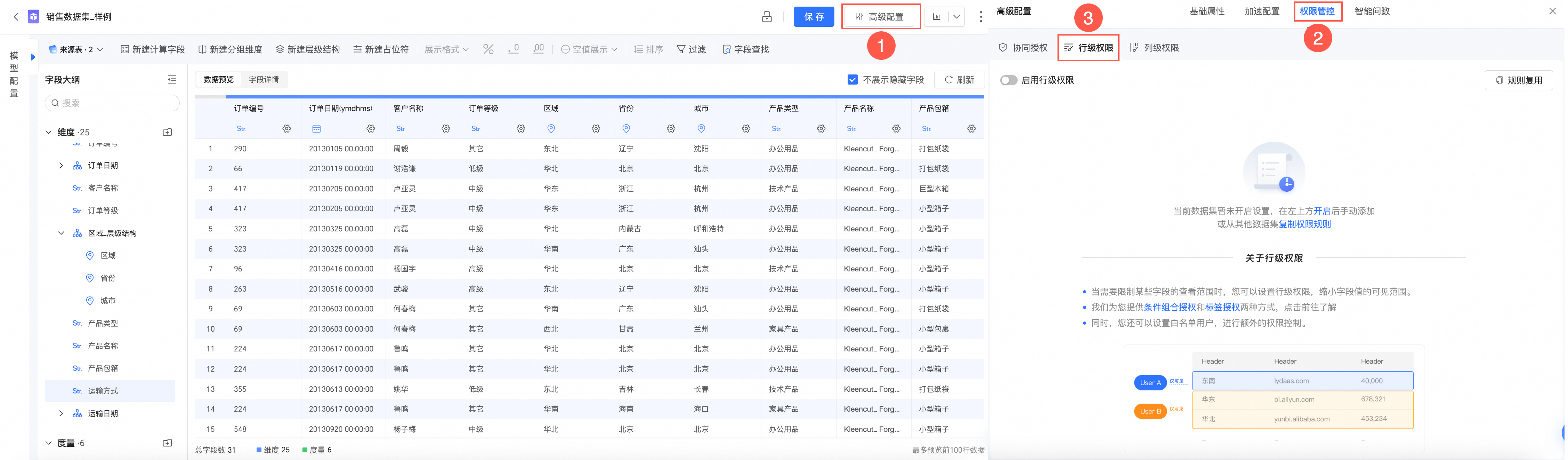1568x460 pixels.
Task: Collapse the 区域_层级结构 node
Action: coord(61,233)
